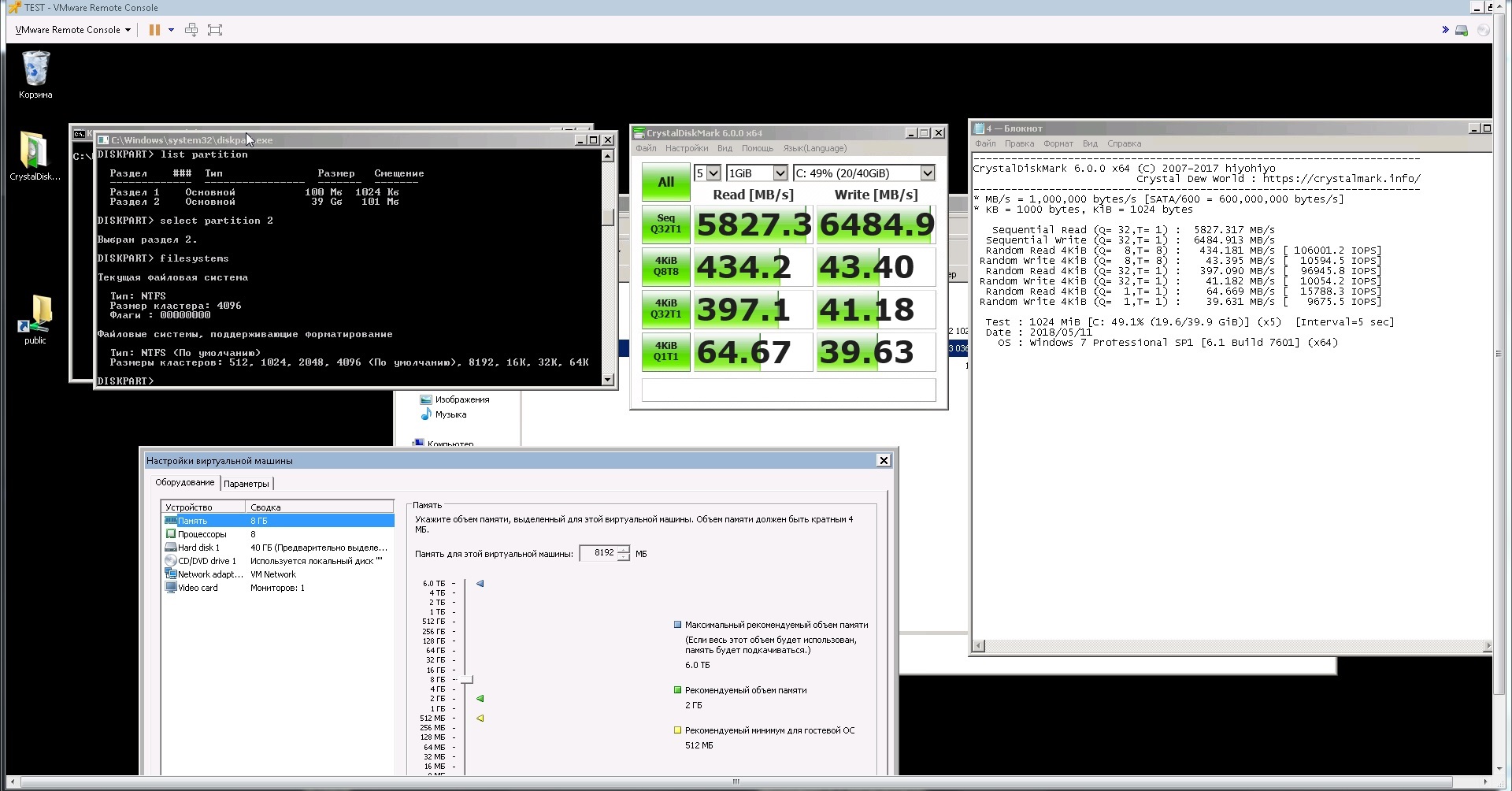Image resolution: width=1512 pixels, height=791 pixels.
Task: Open the public shortcut desktop icon
Action: (35, 319)
